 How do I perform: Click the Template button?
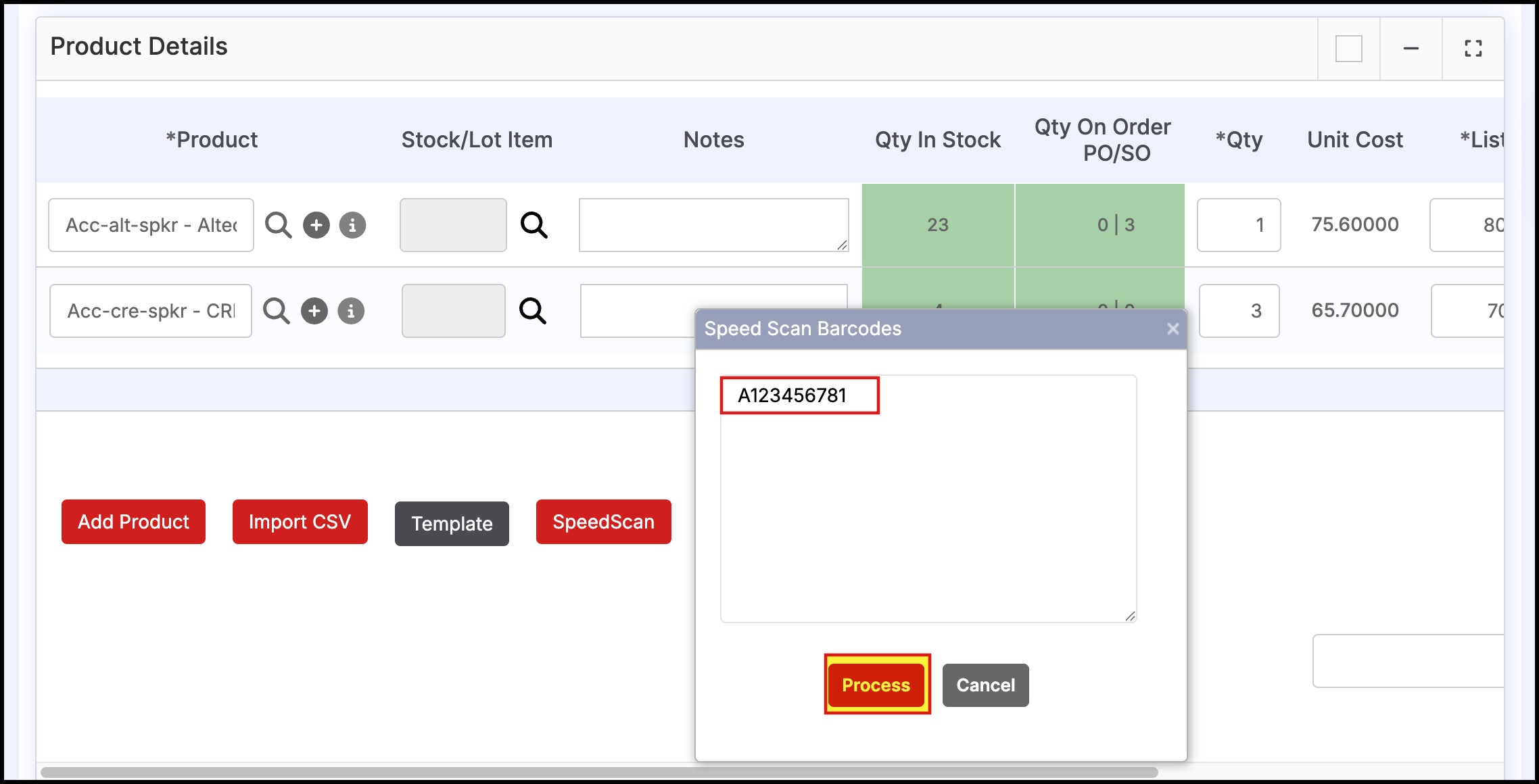pos(452,524)
